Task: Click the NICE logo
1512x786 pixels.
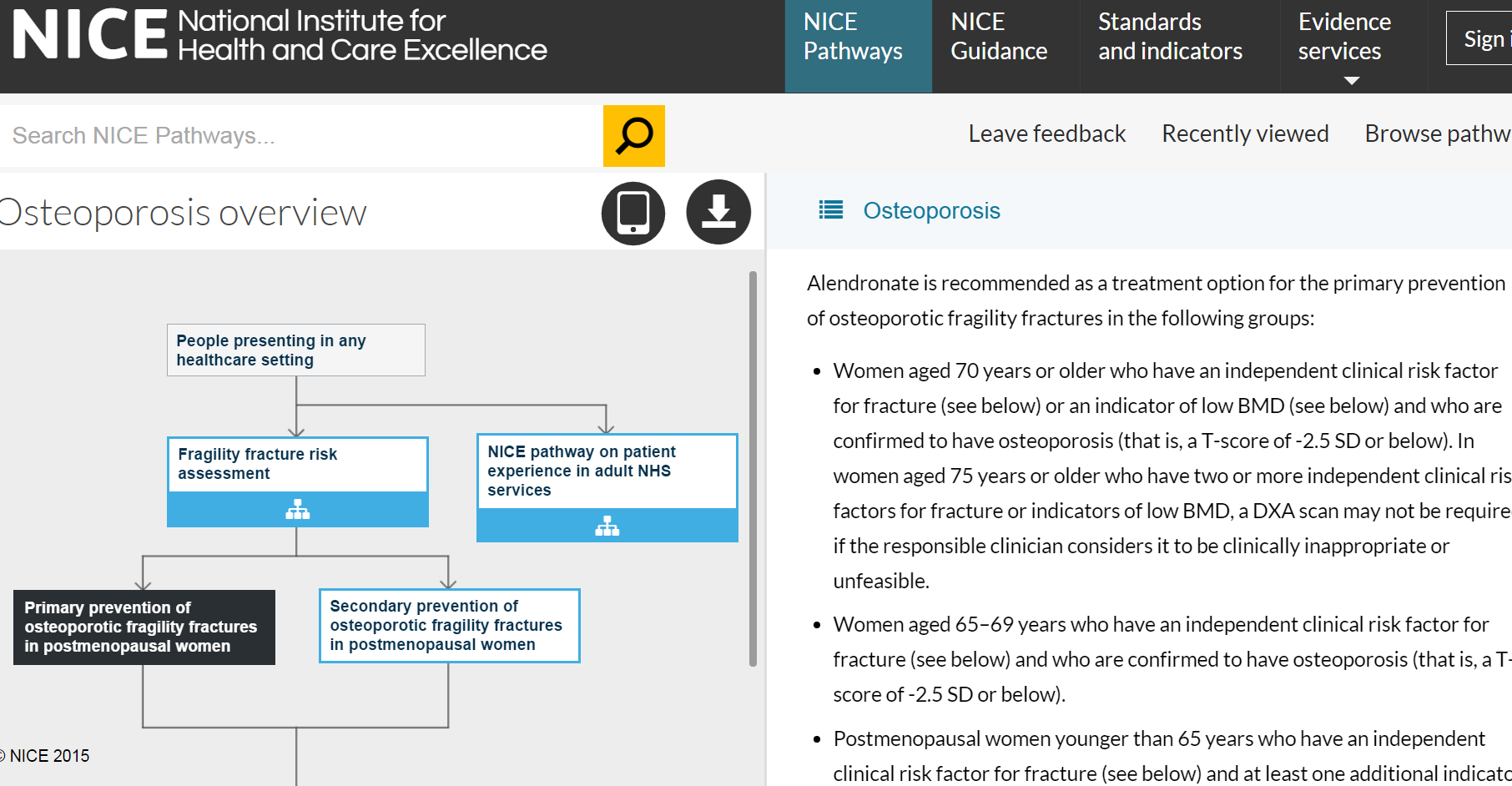Action: [90, 35]
